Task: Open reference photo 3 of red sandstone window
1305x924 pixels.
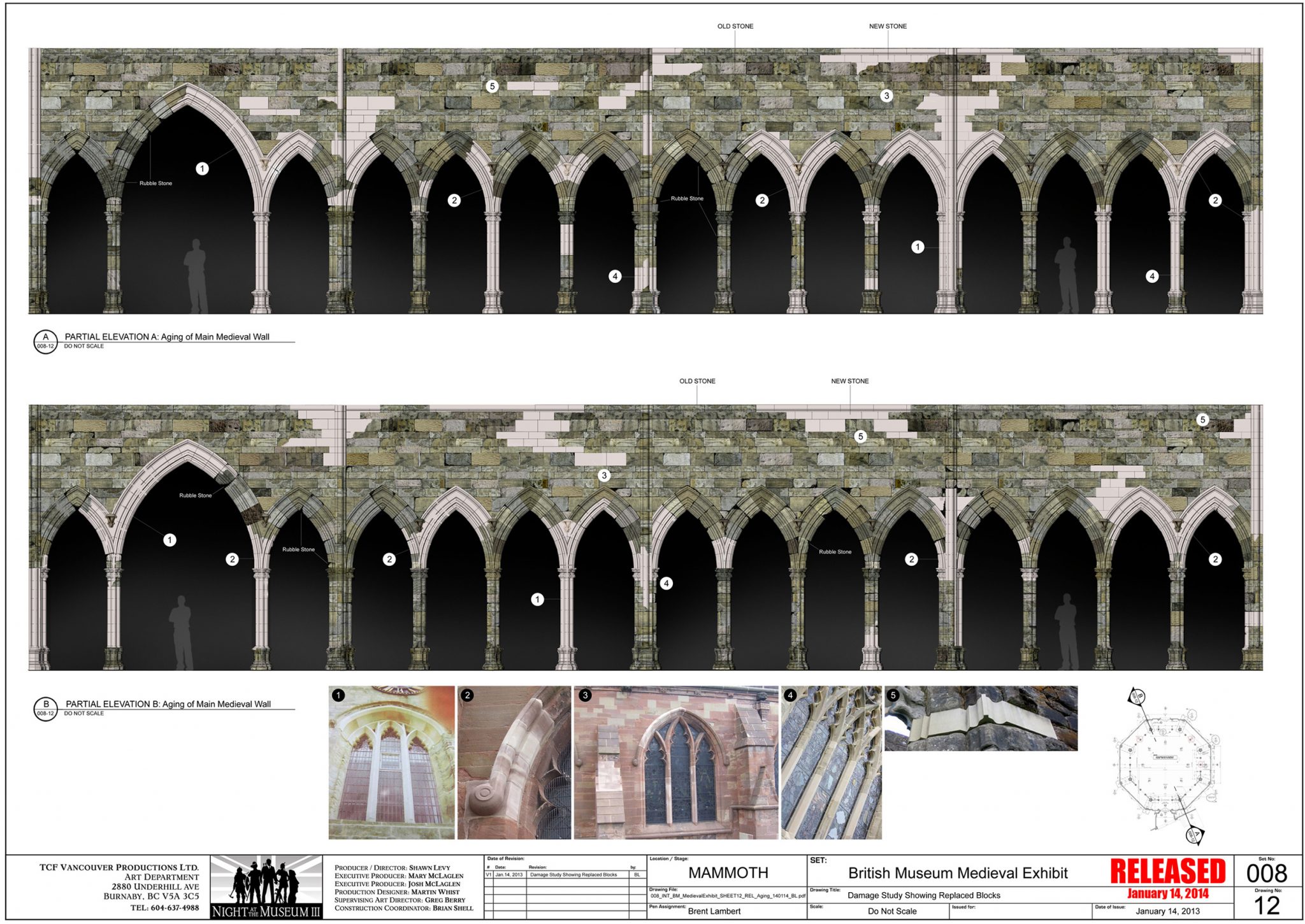Action: [x=675, y=762]
